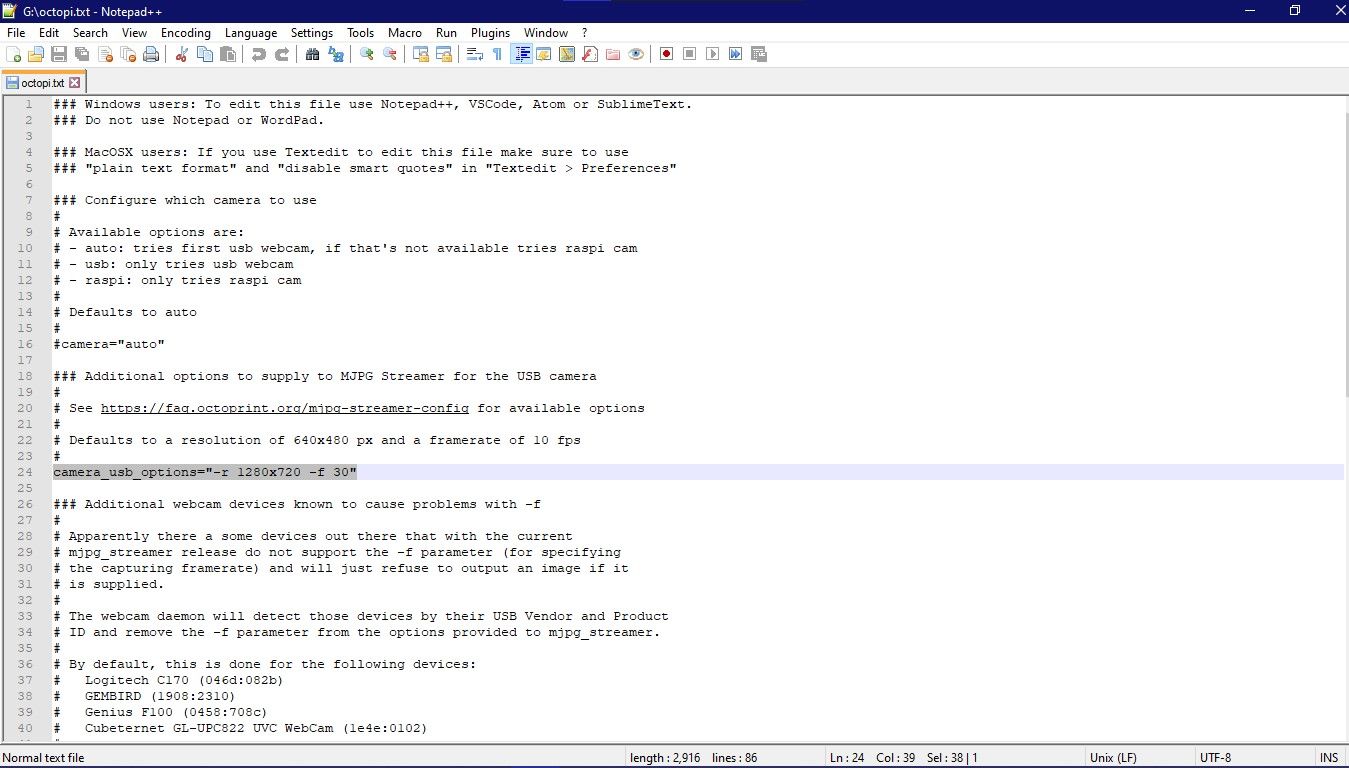Image resolution: width=1349 pixels, height=768 pixels.
Task: Open the Settings menu
Action: (x=312, y=33)
